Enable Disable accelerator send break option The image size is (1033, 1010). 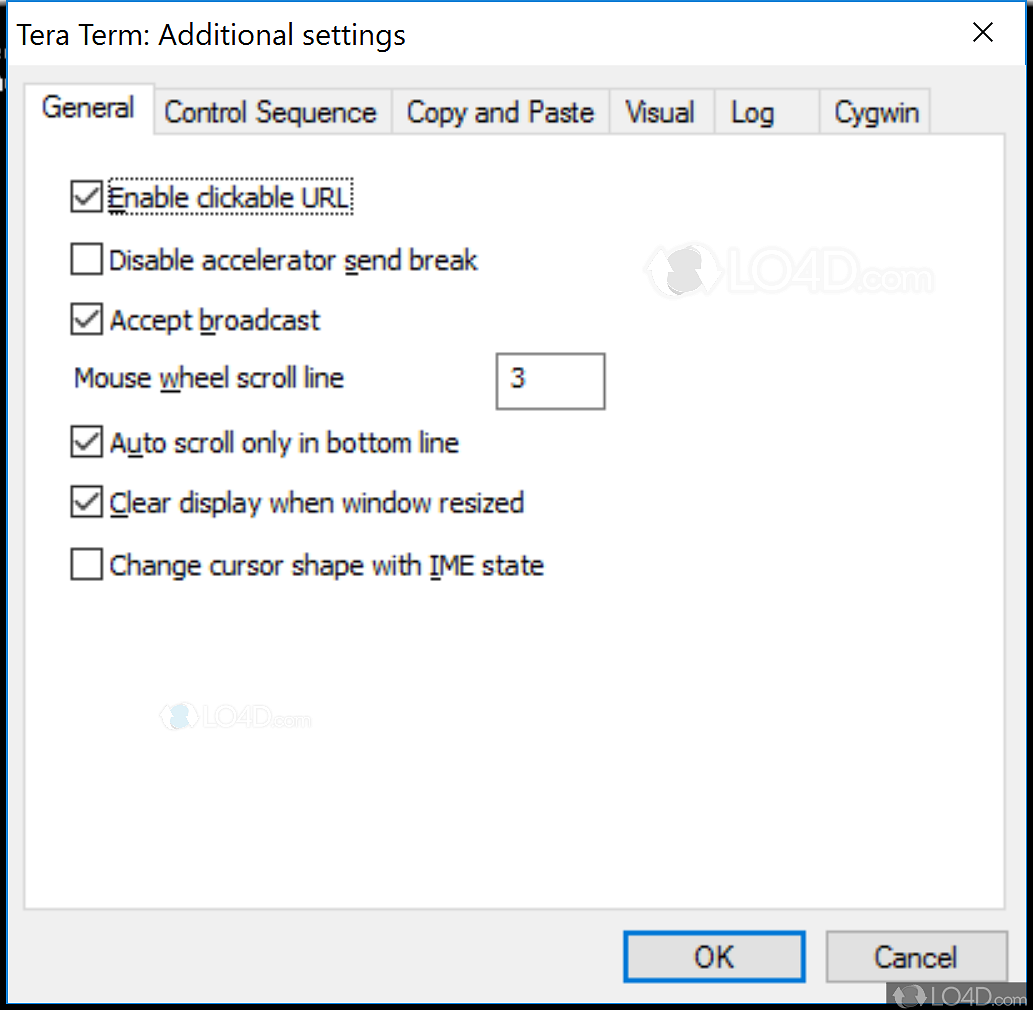(x=87, y=260)
